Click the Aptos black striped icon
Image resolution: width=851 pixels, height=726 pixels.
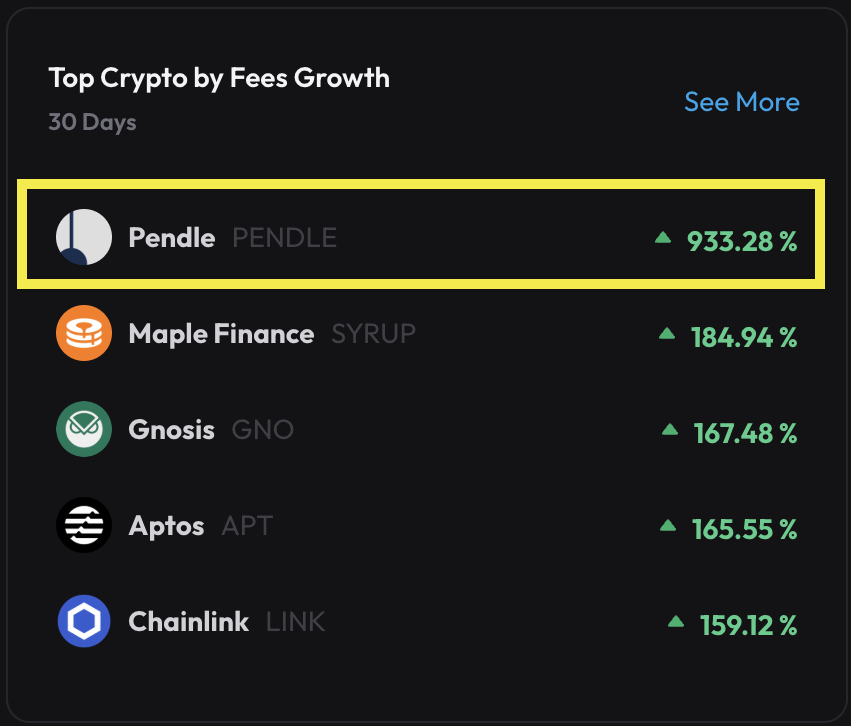point(84,525)
